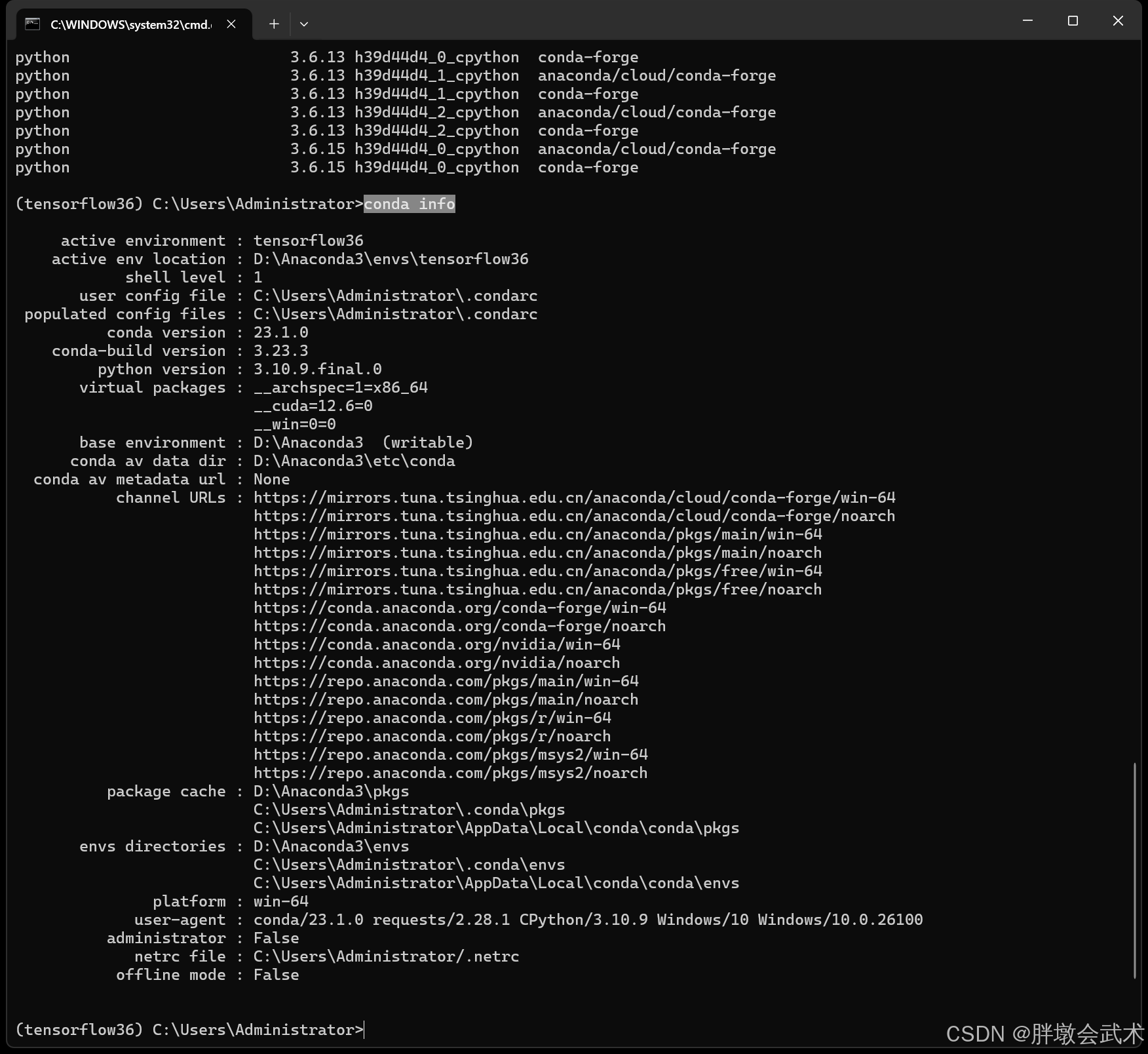1148x1054 pixels.
Task: Click the python 3.6.15 anaconda/cloud/conda-forge row
Action: (396, 149)
